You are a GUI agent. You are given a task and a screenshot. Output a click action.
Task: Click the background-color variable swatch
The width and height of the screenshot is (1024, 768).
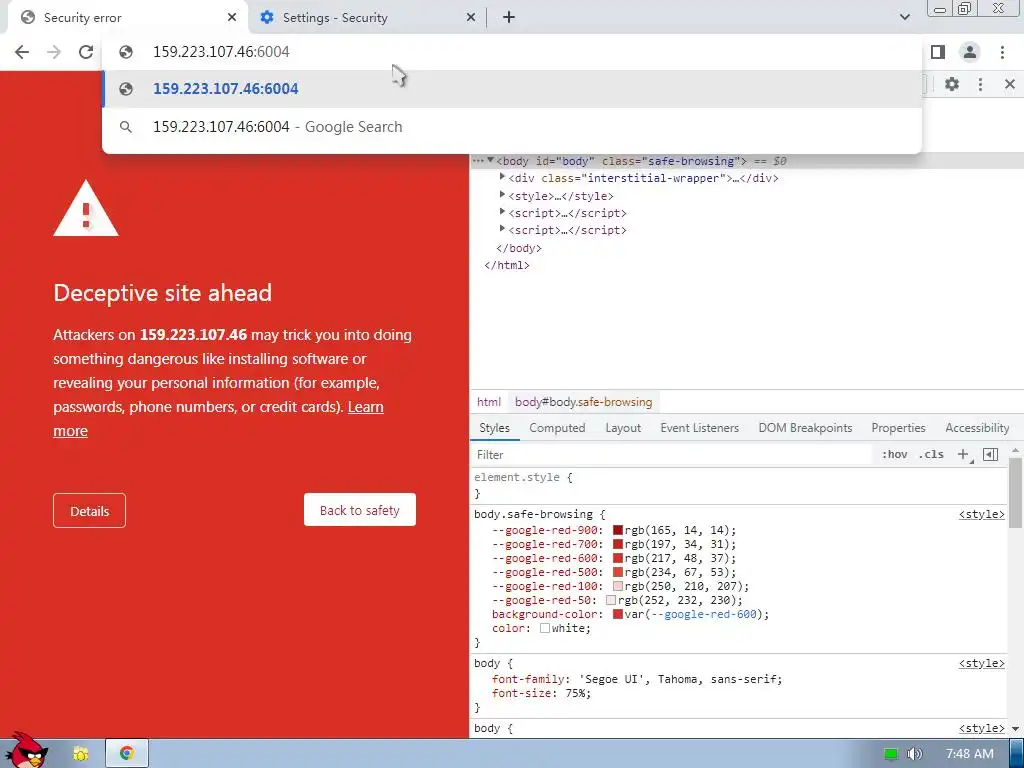coord(618,614)
